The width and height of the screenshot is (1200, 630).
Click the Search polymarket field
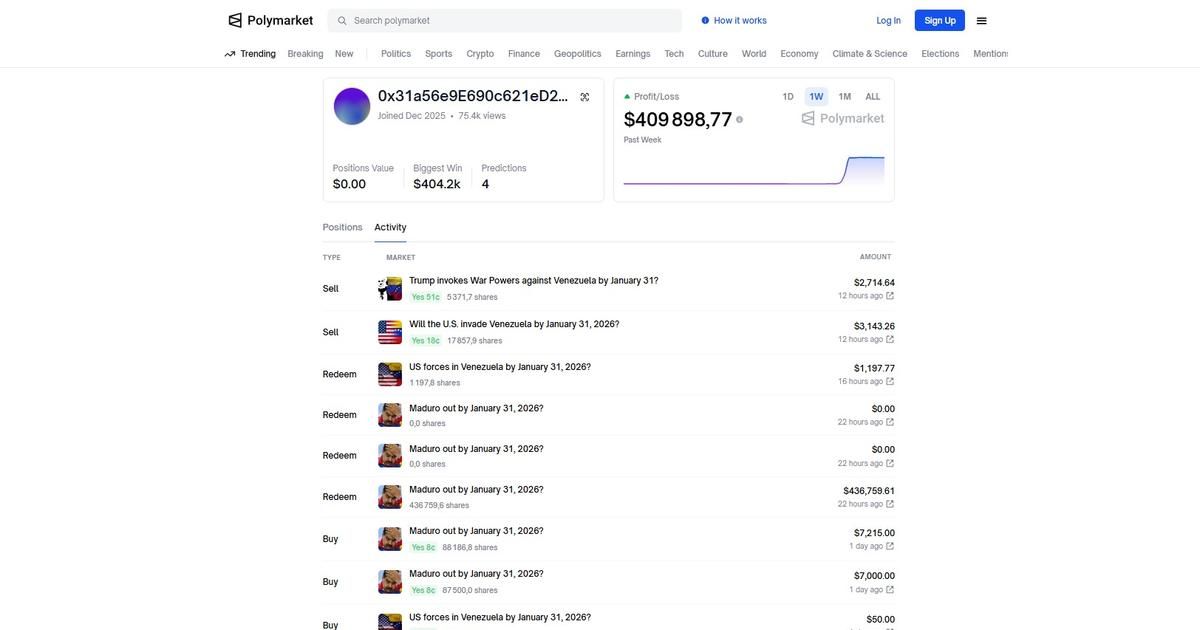click(x=510, y=20)
